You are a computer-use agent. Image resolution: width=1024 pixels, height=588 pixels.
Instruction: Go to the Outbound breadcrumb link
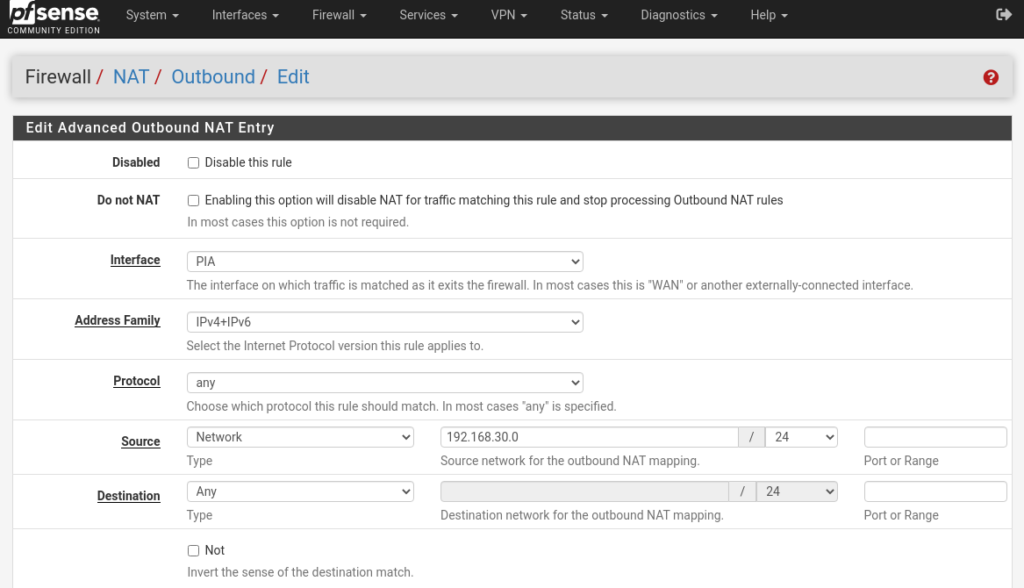tap(213, 77)
